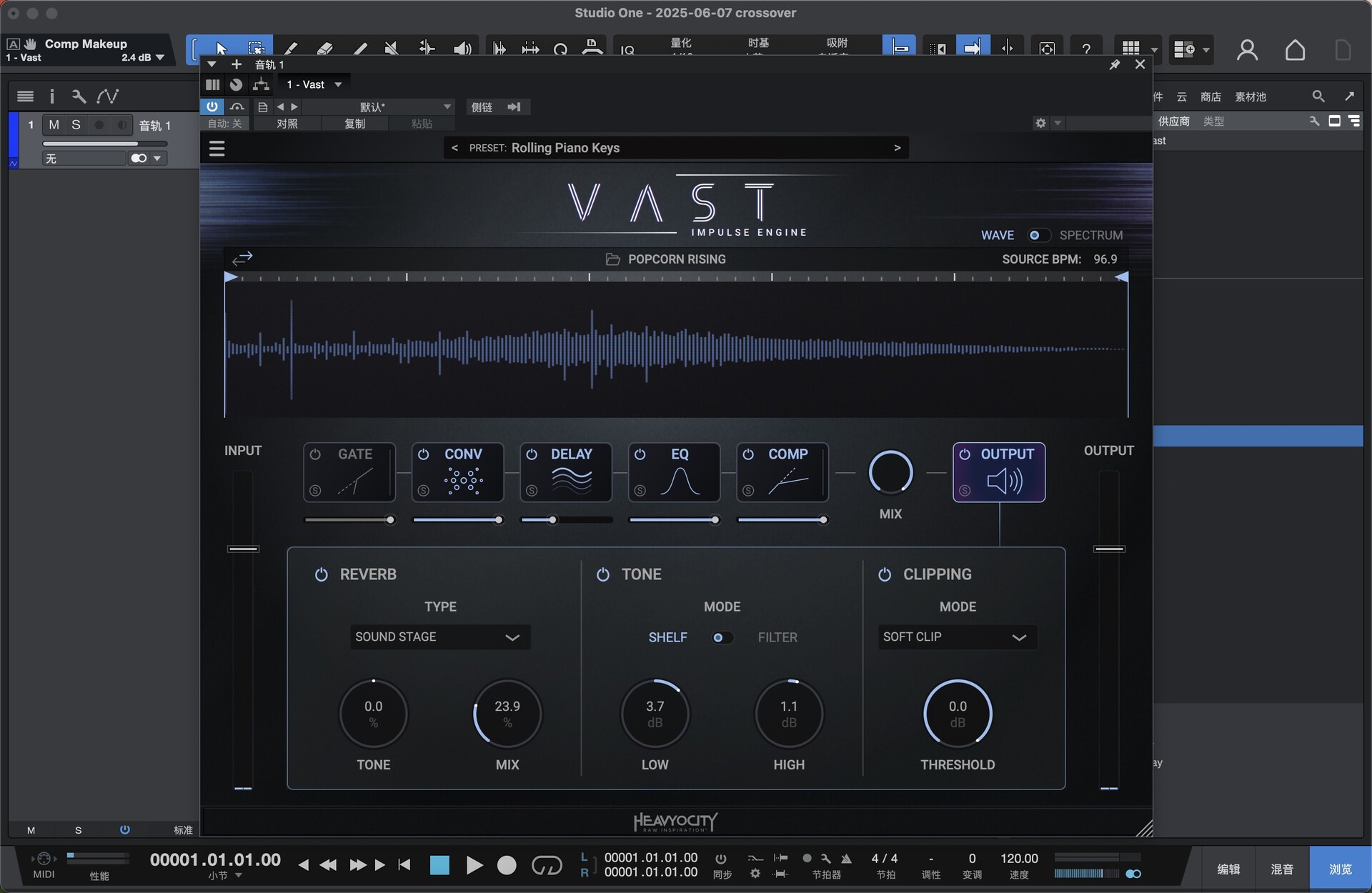Open the wrench options in track list
The width and height of the screenshot is (1372, 893).
click(x=79, y=96)
